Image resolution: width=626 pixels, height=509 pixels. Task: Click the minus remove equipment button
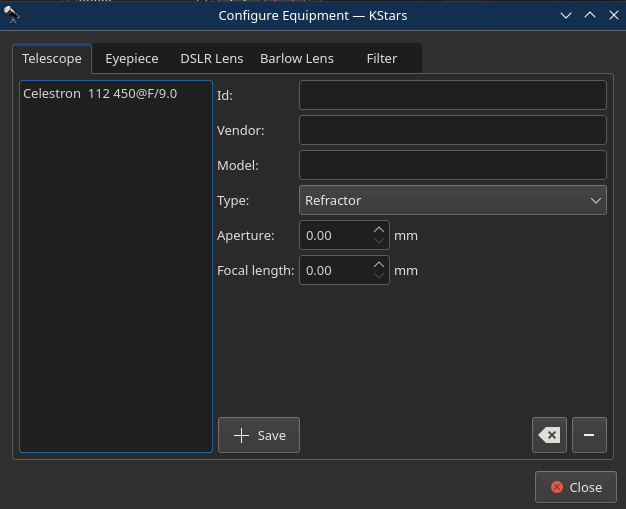tap(589, 435)
